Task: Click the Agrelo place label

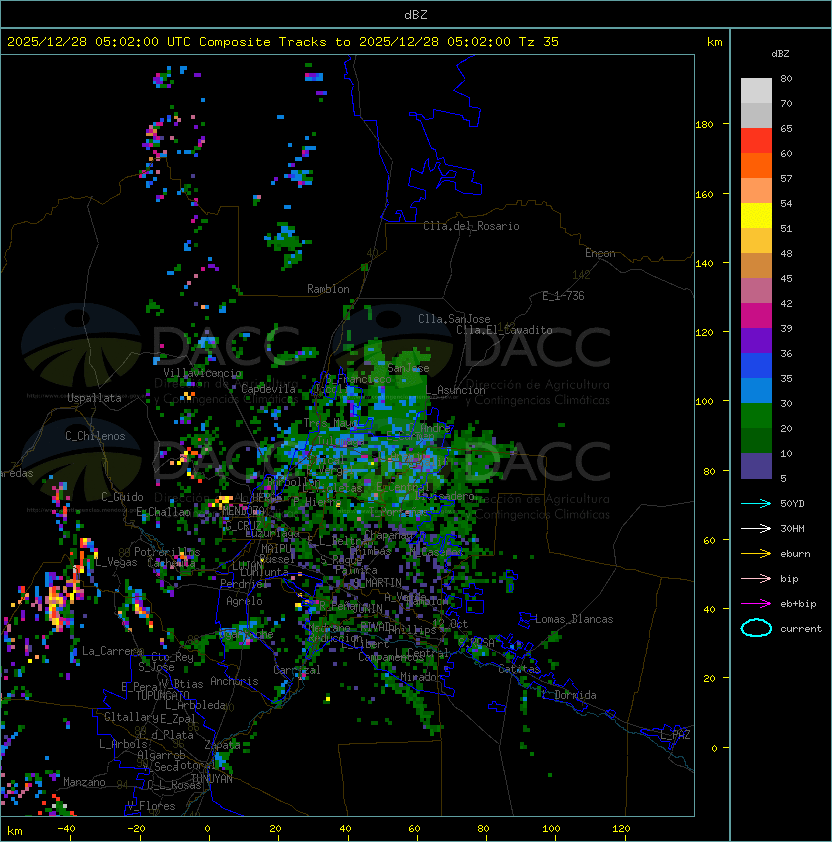Action: (x=244, y=601)
